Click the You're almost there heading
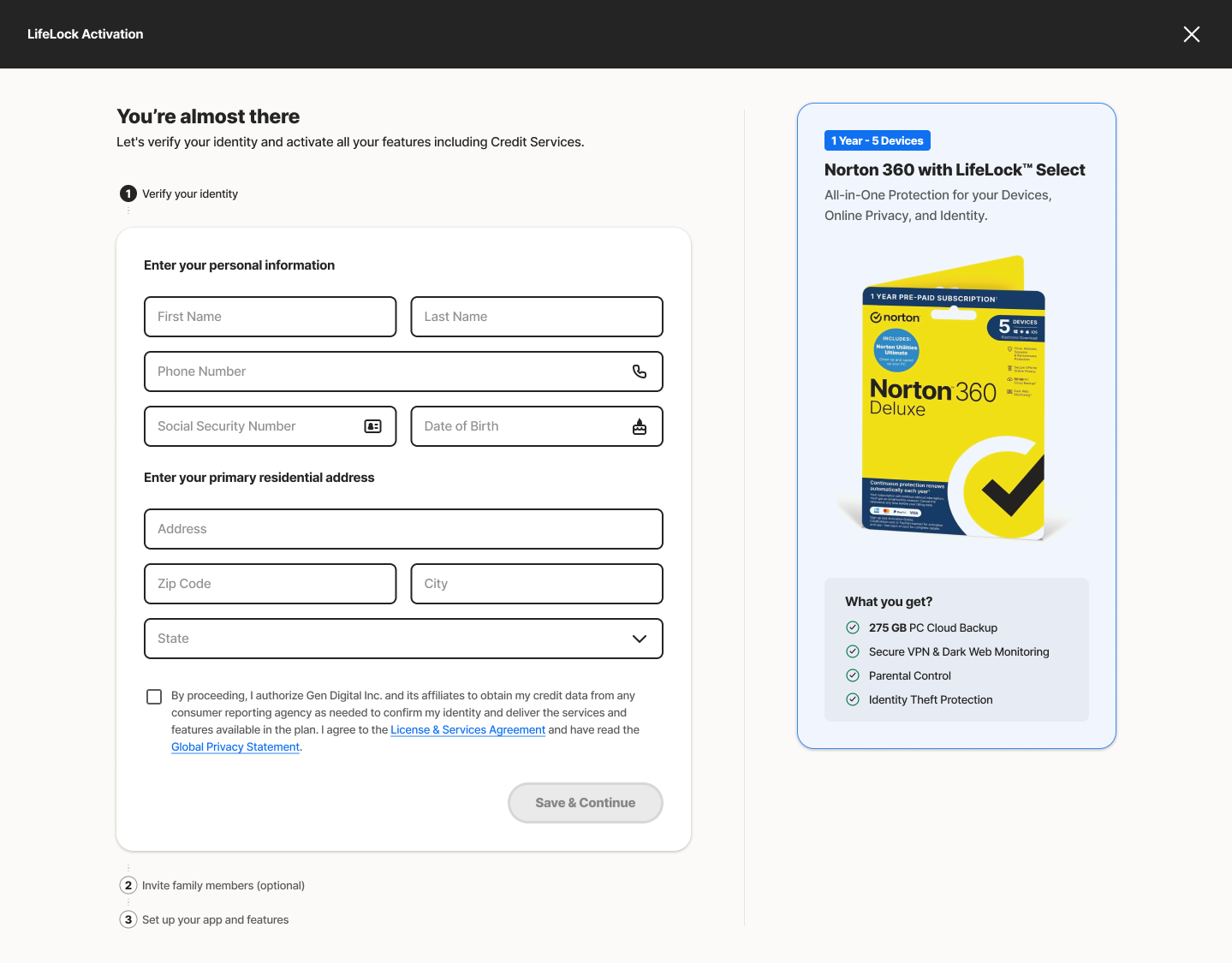Screen dimensions: 1232x963 click(x=208, y=116)
